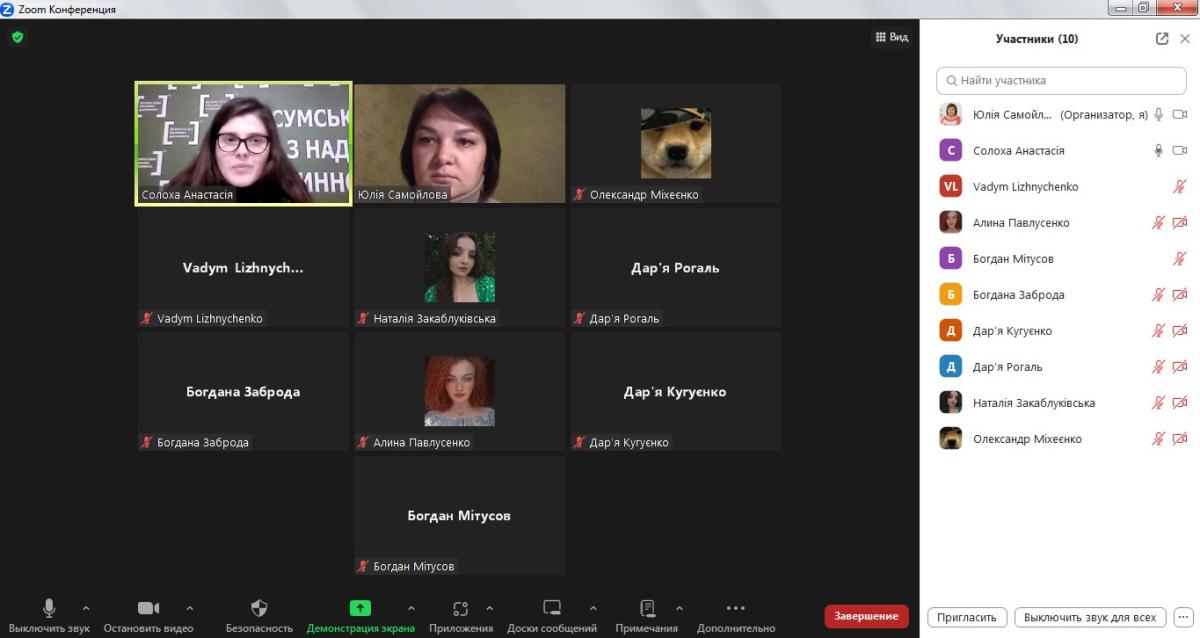
Task: Toggle the microphone icon for Солоха Анастасія
Action: (1158, 151)
